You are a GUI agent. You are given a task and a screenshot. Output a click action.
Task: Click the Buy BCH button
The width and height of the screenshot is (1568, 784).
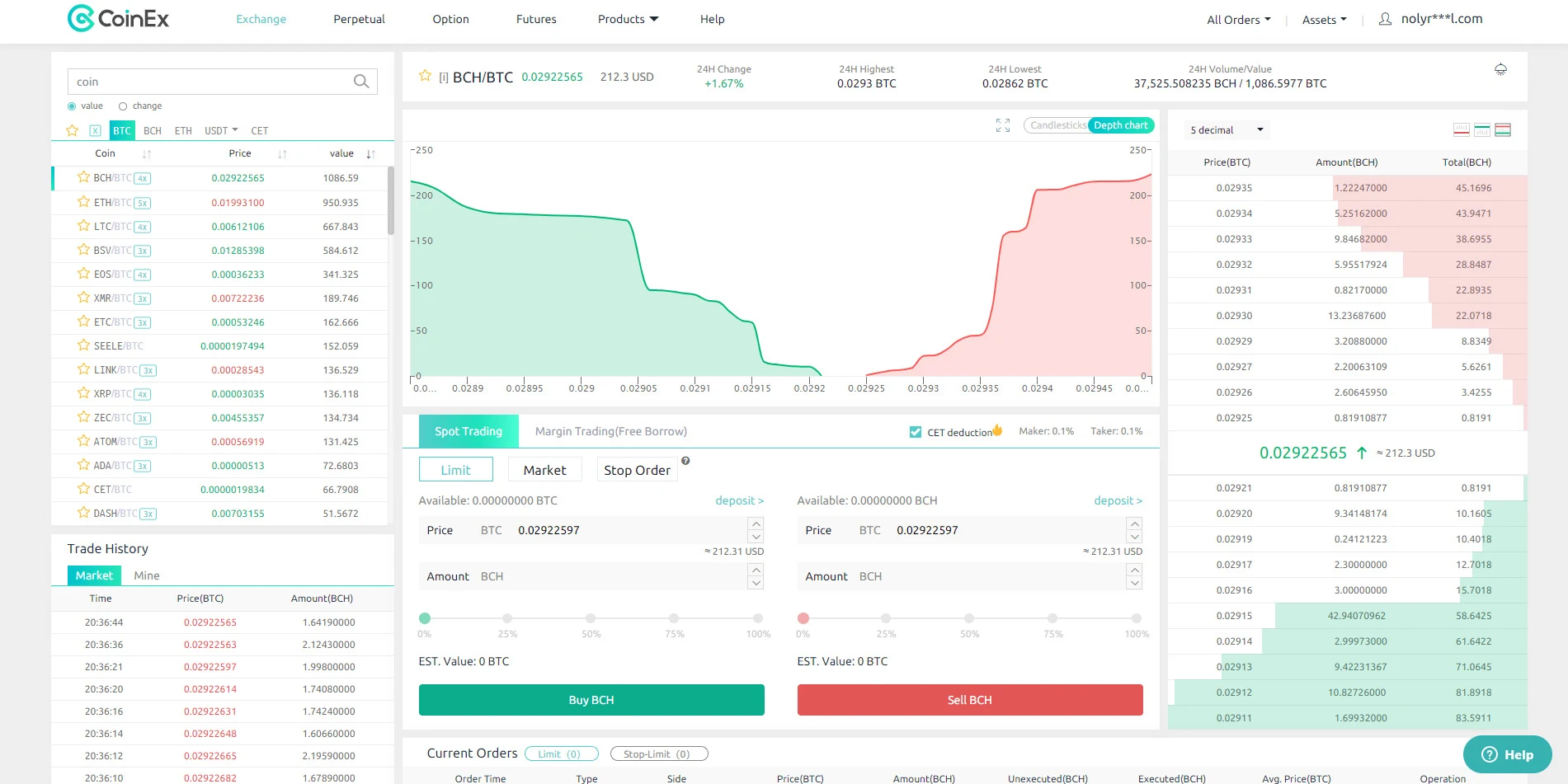591,700
